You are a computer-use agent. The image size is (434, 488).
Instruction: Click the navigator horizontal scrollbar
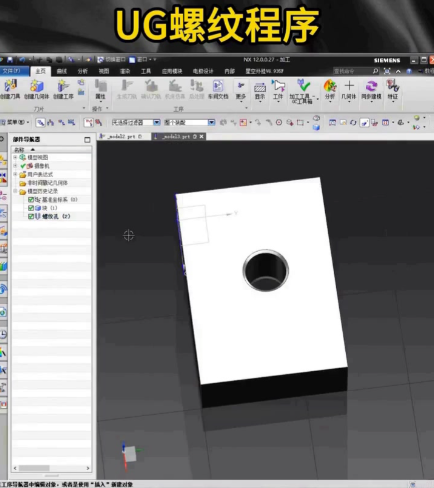[x=51, y=468]
